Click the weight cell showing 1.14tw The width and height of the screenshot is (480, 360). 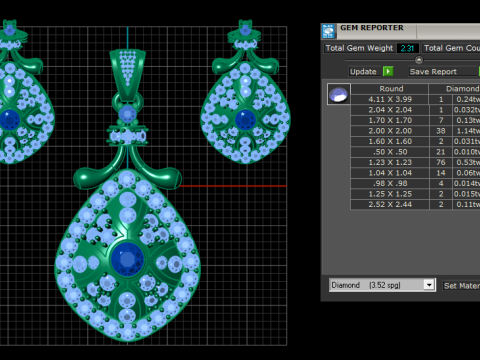[x=466, y=131]
